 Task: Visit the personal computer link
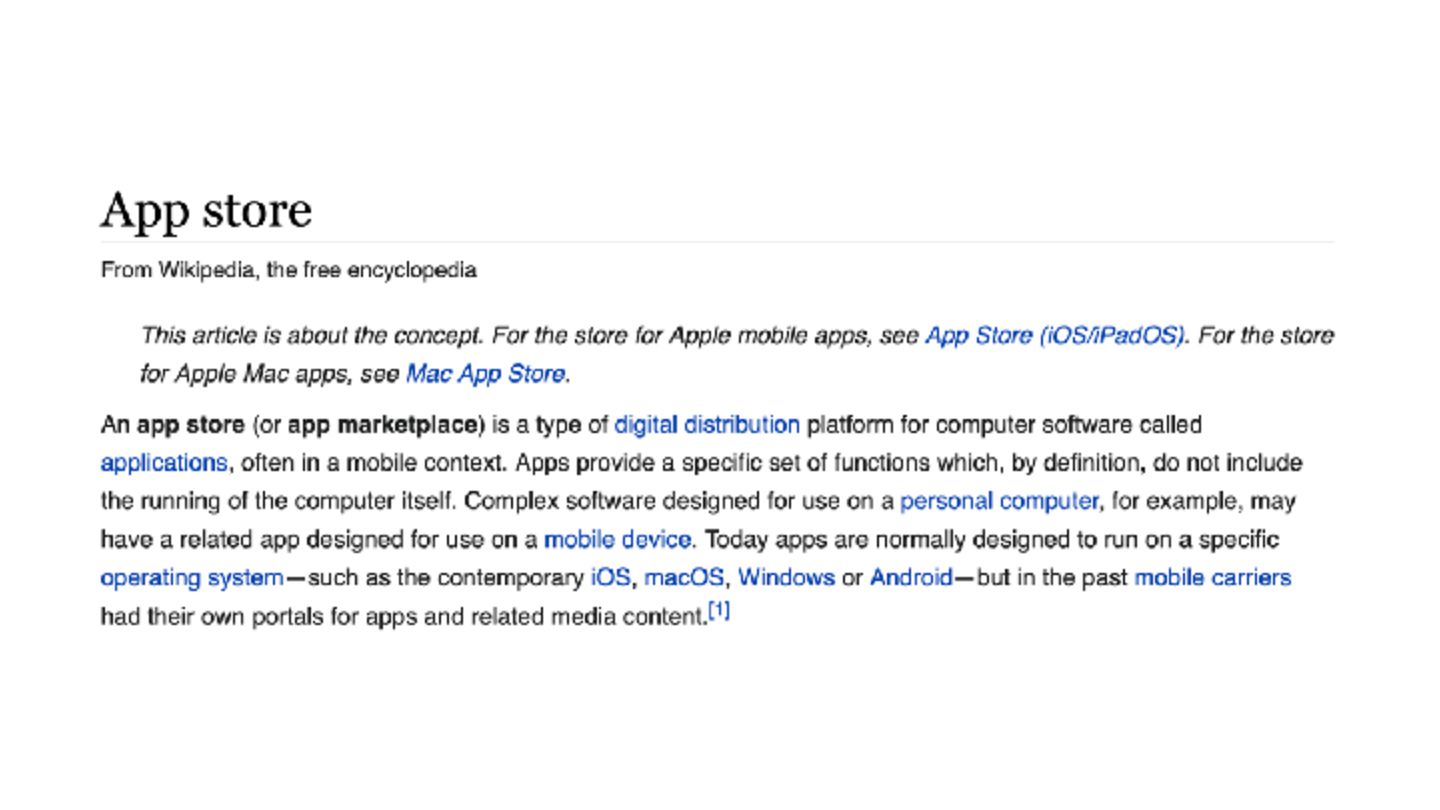999,501
